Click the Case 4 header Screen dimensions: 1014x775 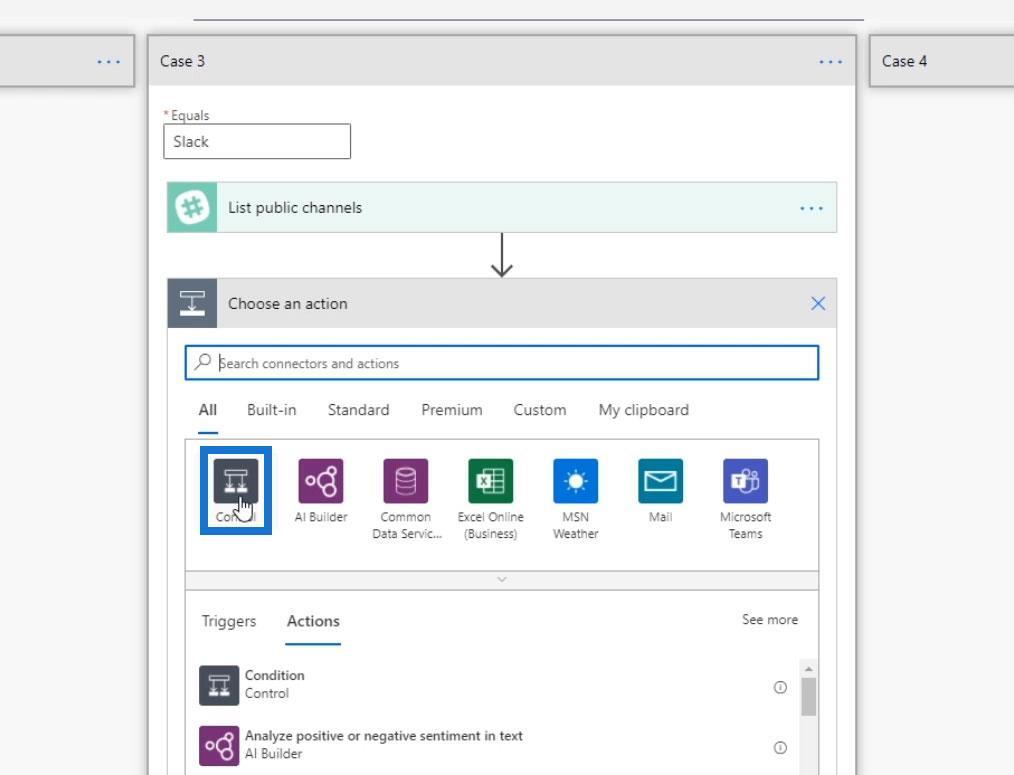click(x=942, y=61)
